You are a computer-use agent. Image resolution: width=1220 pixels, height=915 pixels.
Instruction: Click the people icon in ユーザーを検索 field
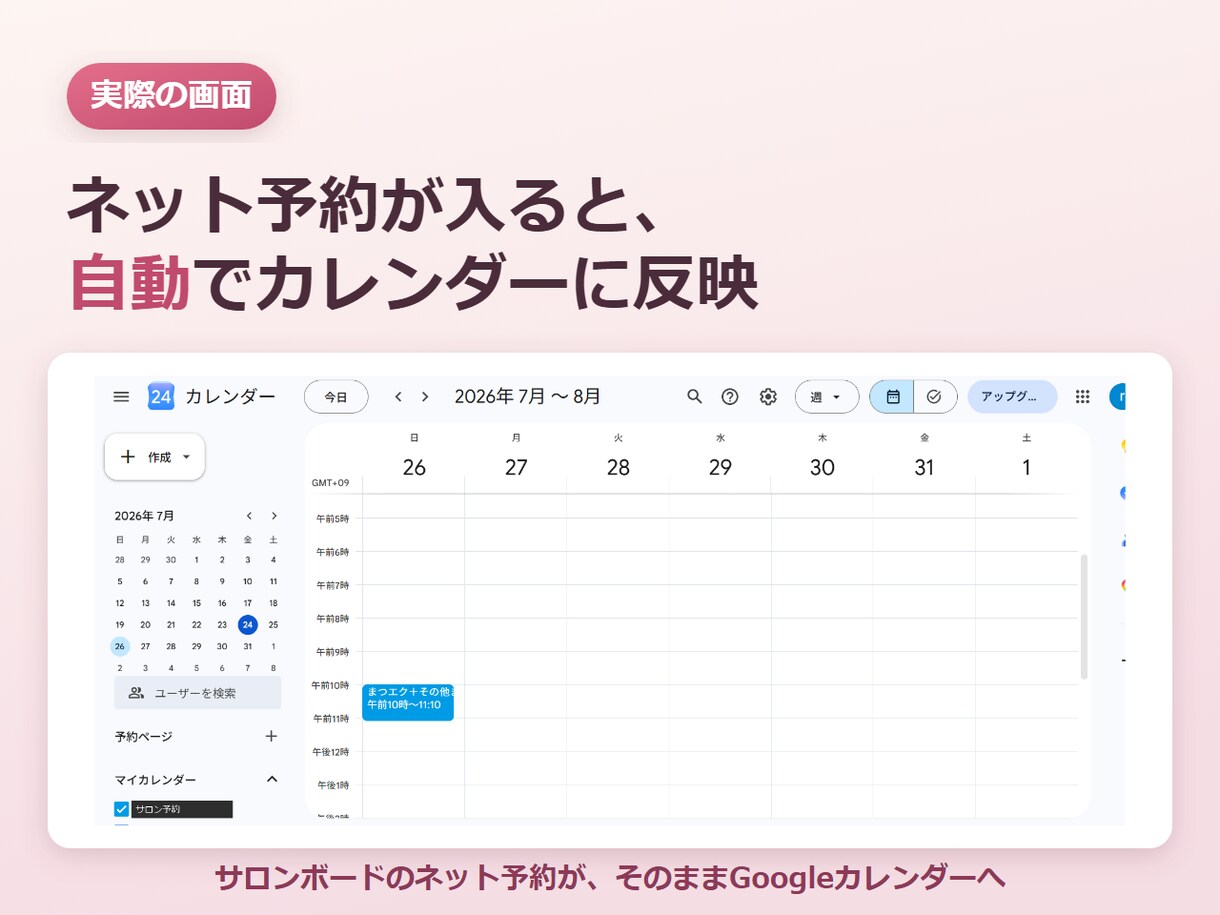[x=137, y=693]
